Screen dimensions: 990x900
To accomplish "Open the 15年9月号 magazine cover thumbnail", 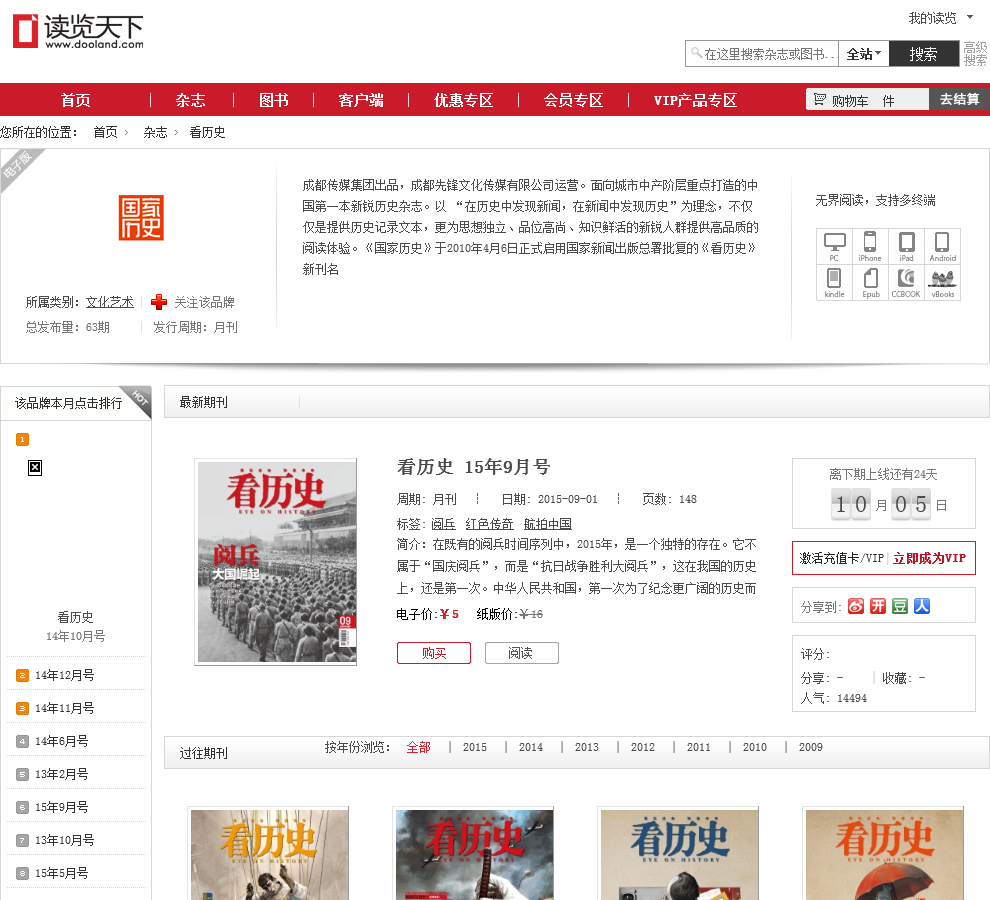I will 276,562.
